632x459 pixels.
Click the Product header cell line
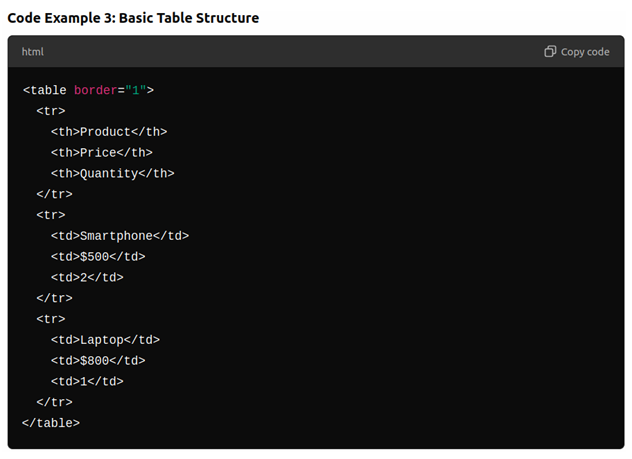tap(109, 132)
